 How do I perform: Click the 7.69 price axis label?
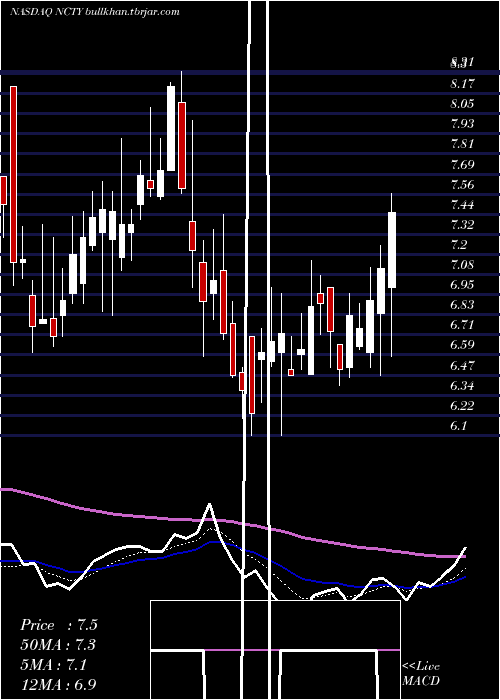(462, 164)
